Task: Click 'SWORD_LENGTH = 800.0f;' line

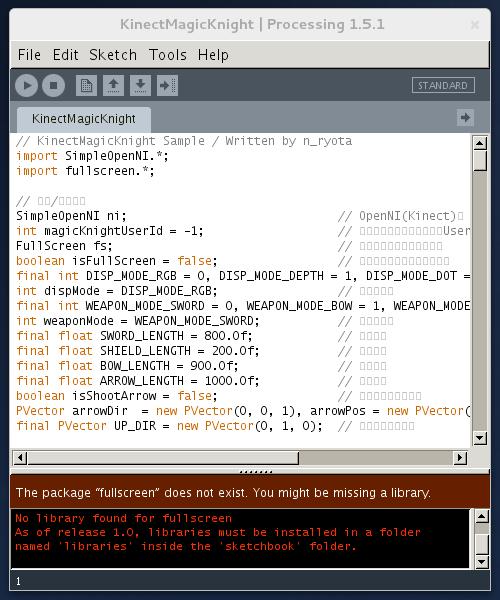Action: (134, 336)
